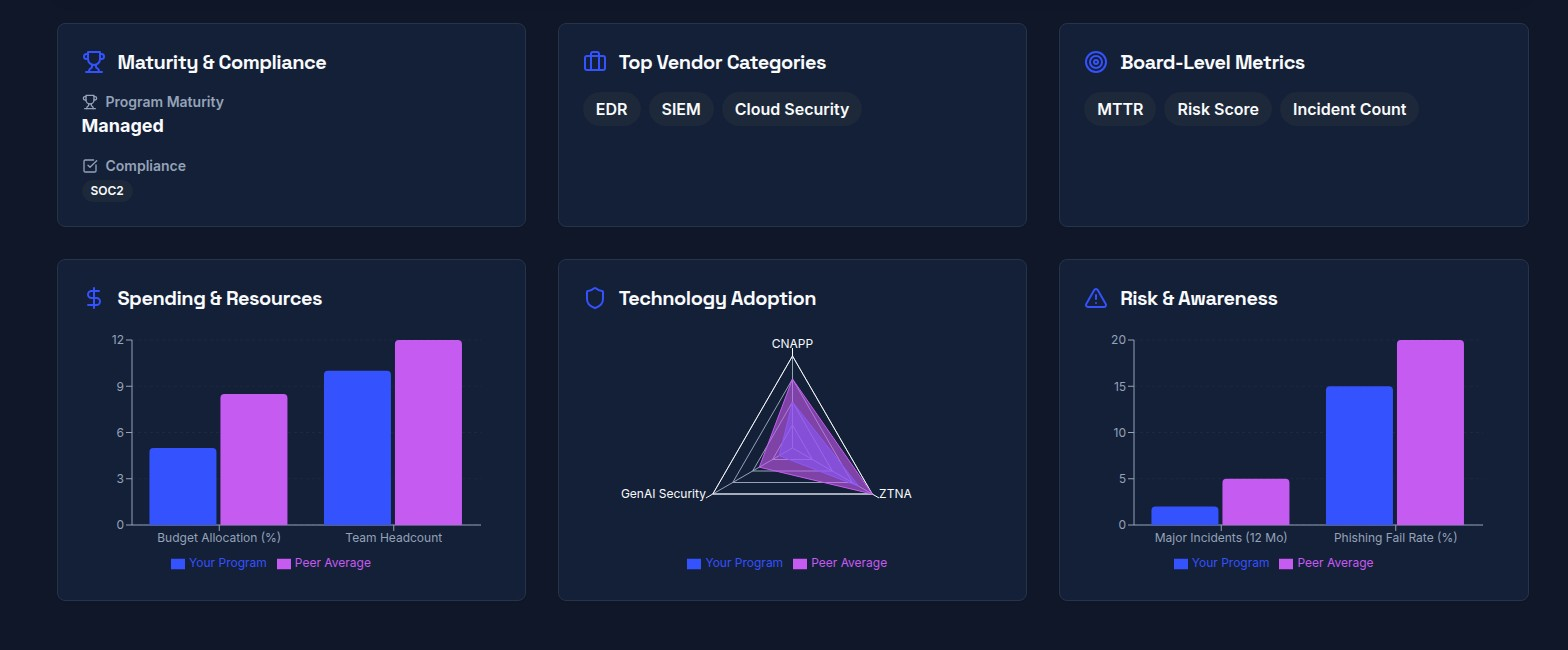This screenshot has width=1568, height=650.
Task: Click the Your Program blue swatch in Risk chart
Action: click(x=1181, y=564)
